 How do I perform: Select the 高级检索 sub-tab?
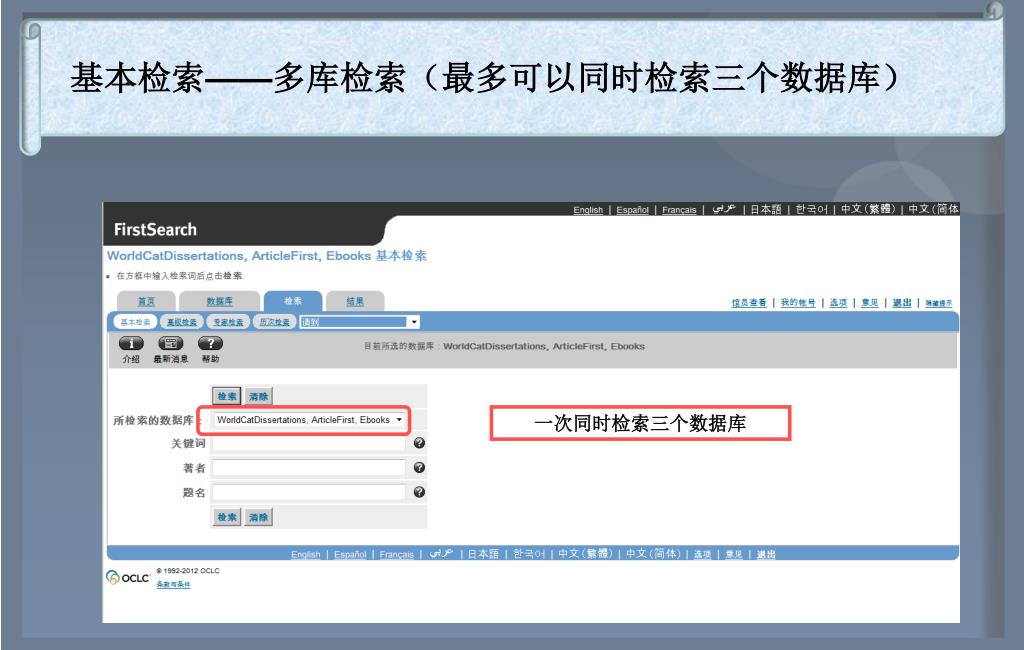click(182, 322)
